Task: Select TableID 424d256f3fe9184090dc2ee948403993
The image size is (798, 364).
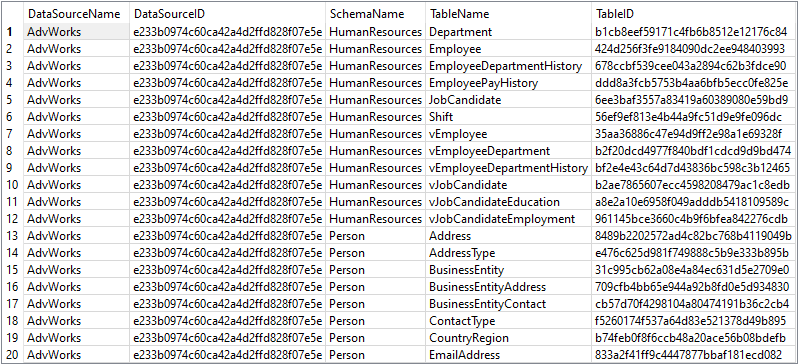Action: click(693, 49)
